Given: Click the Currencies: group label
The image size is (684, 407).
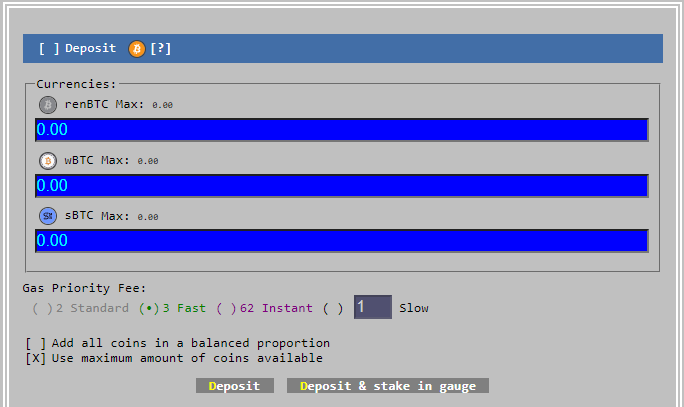Looking at the screenshot, I should [76, 84].
